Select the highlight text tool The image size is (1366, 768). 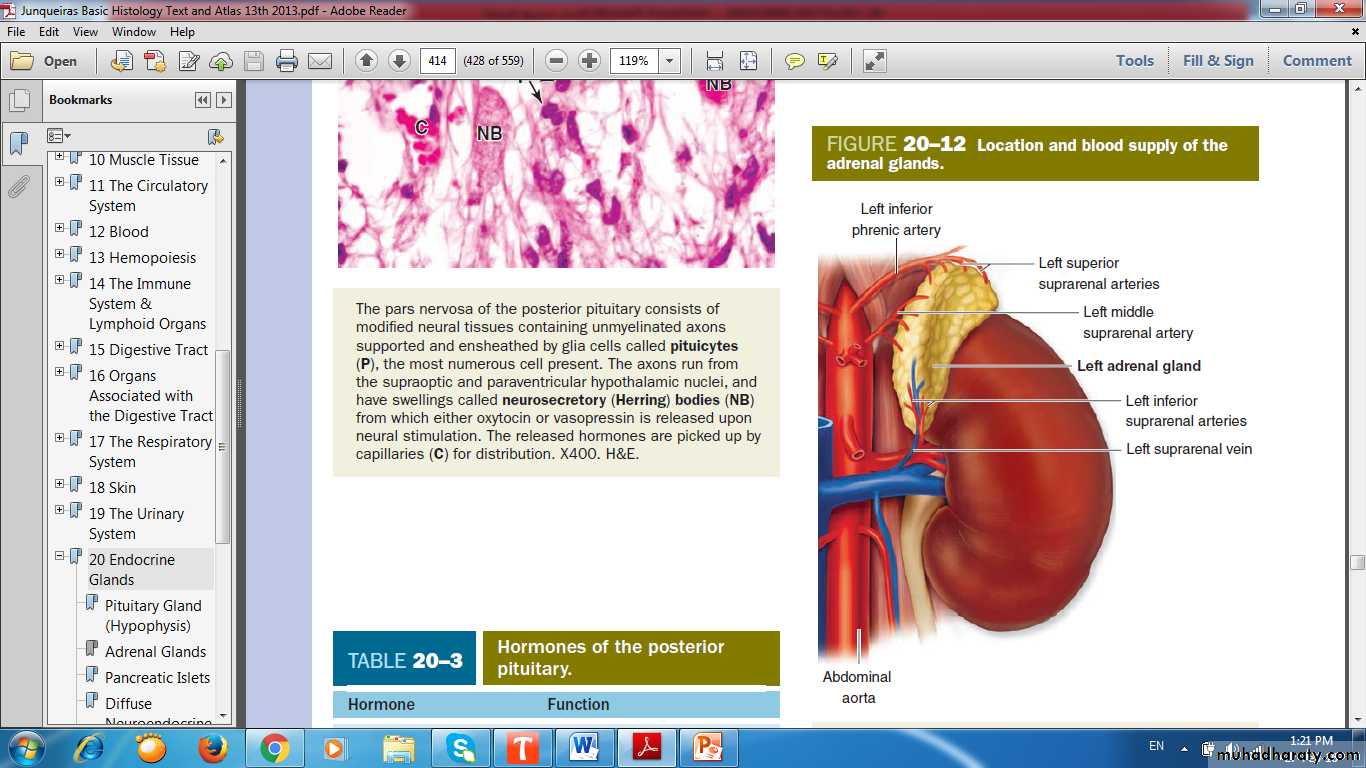827,61
